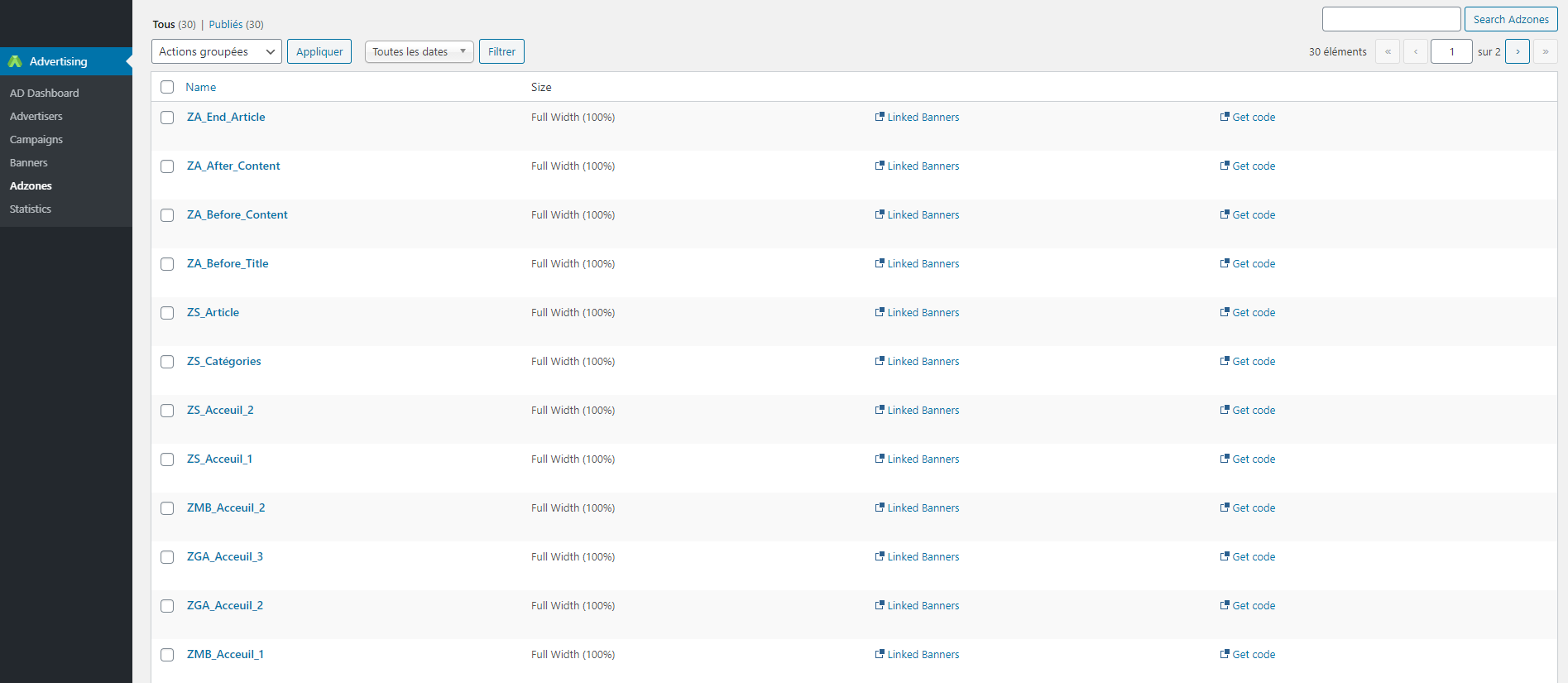Image resolution: width=1568 pixels, height=683 pixels.
Task: Click the Filtrer button
Action: click(501, 51)
